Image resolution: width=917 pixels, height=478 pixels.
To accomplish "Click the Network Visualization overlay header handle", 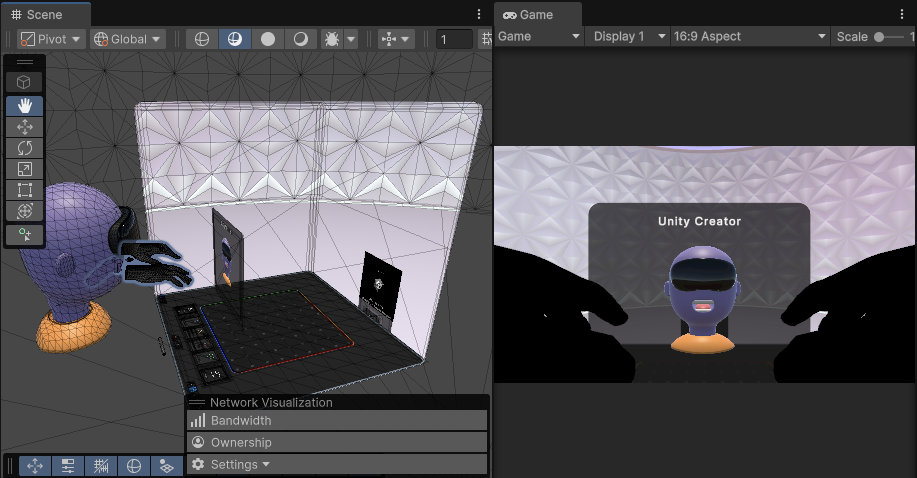I will click(x=197, y=403).
